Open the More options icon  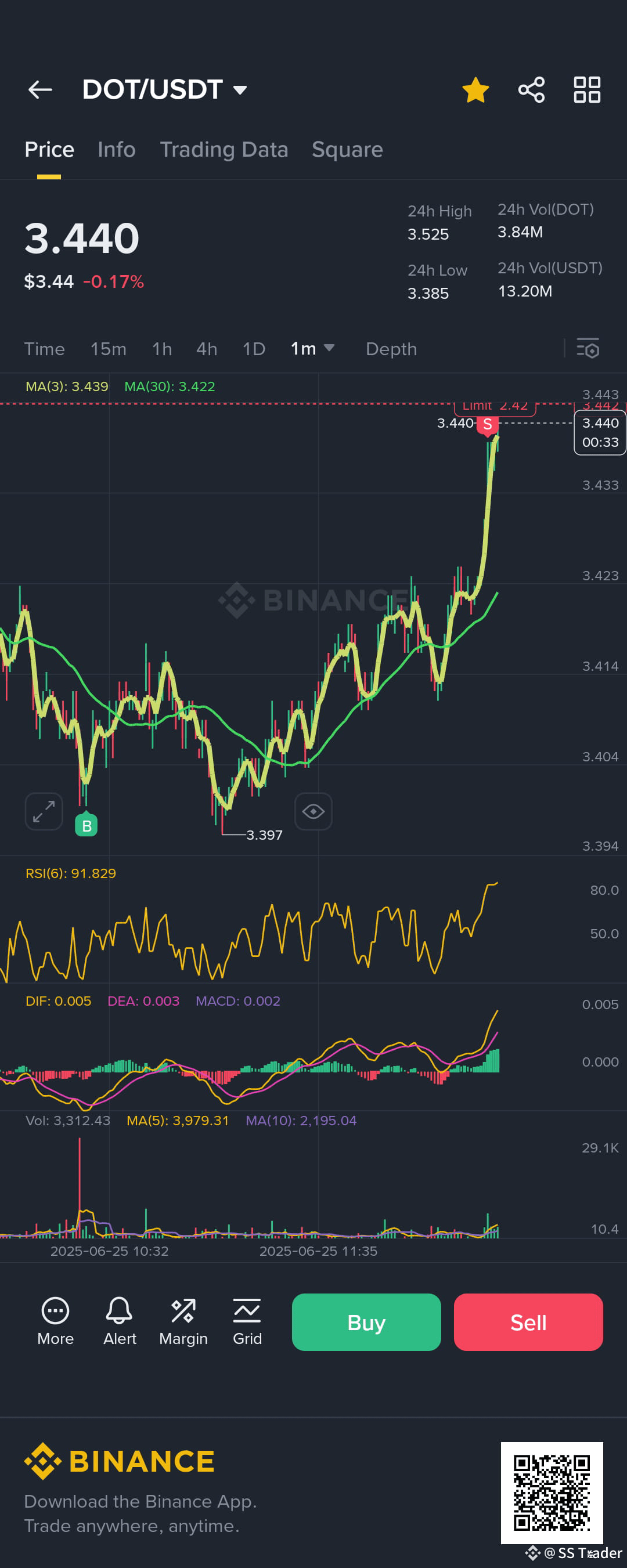55,1321
